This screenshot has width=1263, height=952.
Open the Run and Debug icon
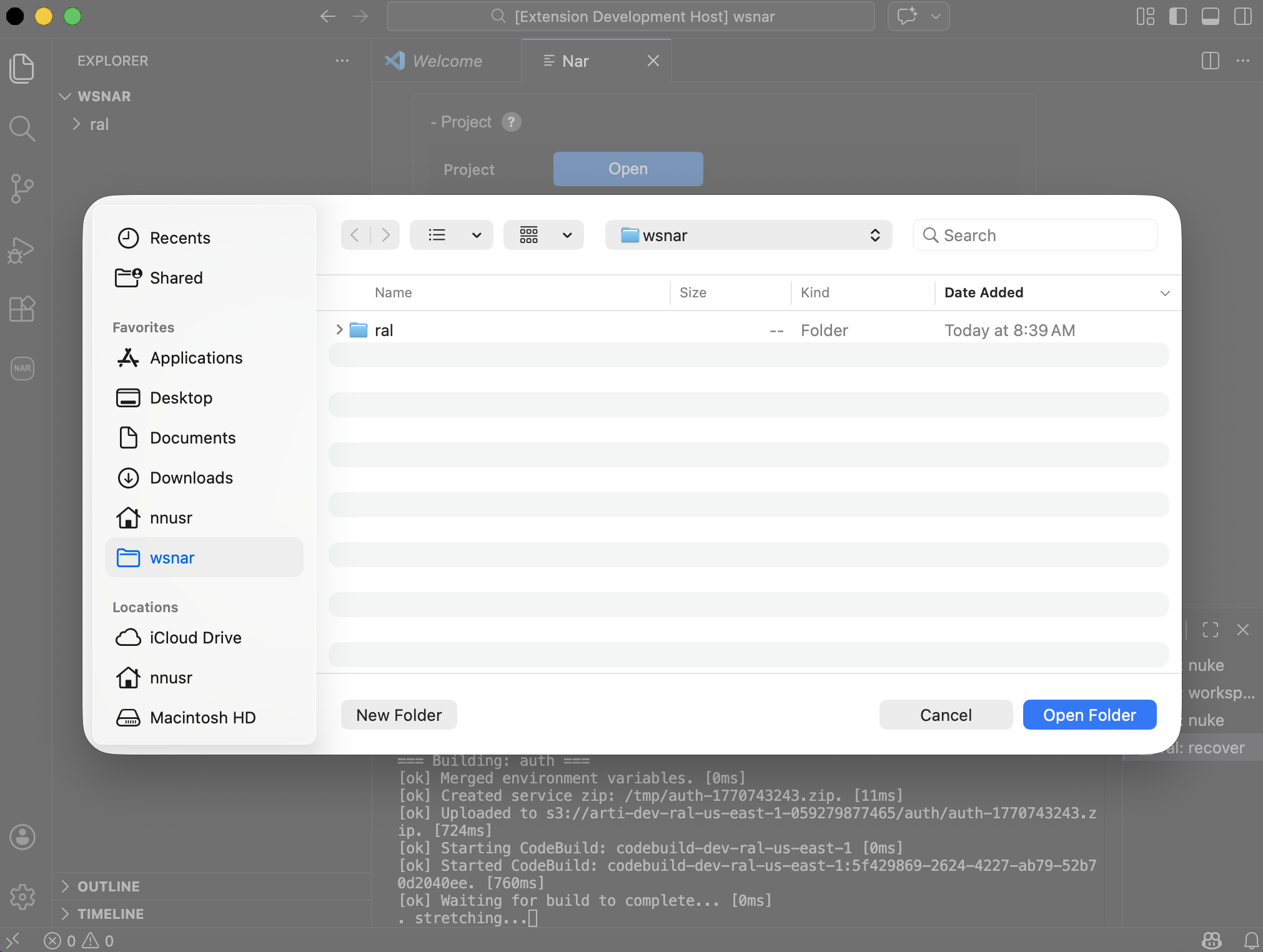[x=22, y=250]
